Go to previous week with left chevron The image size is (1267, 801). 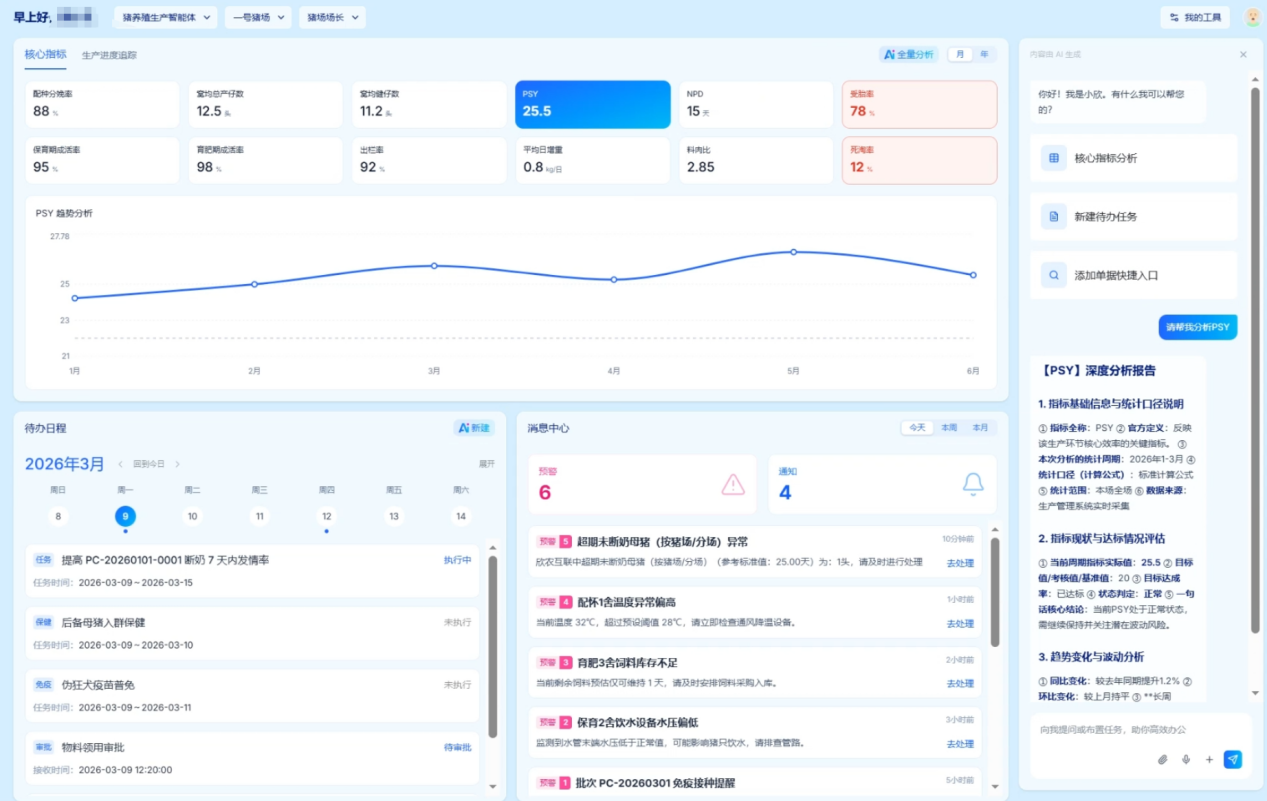point(121,464)
